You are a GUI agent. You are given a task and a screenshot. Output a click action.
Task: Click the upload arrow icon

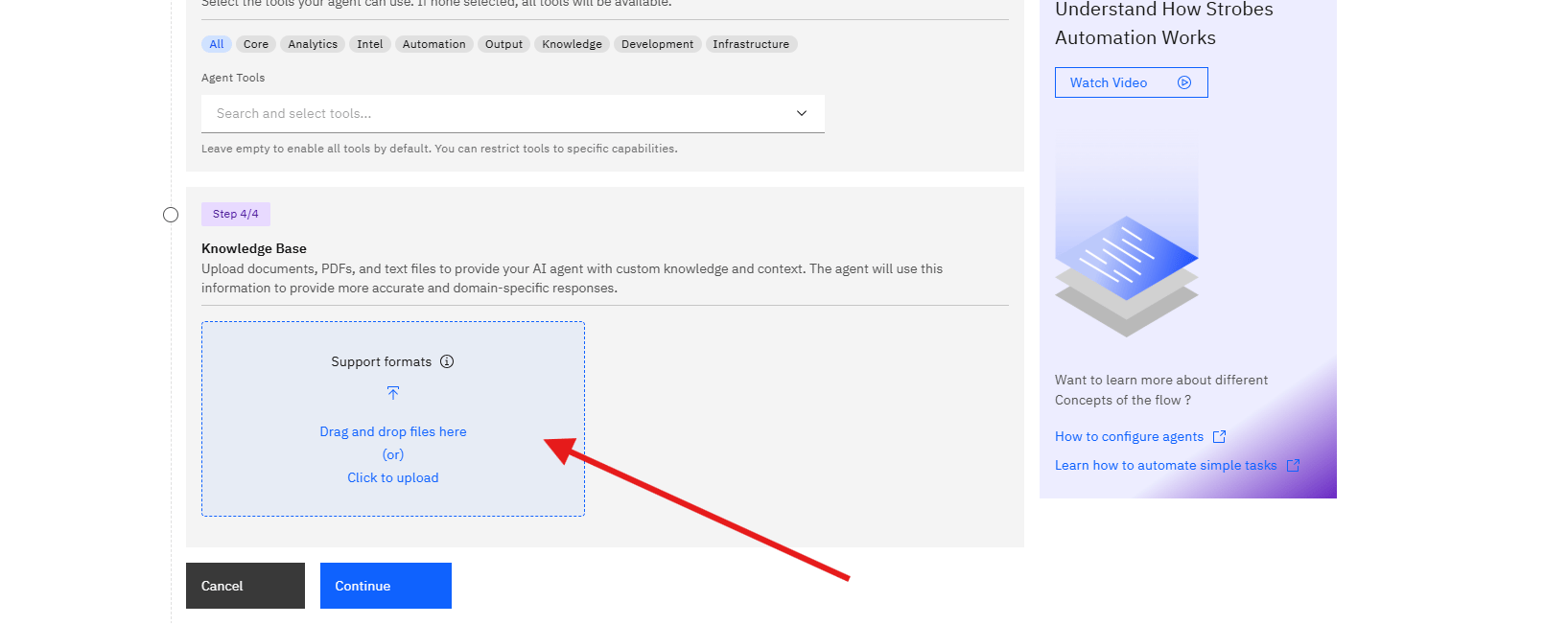[393, 393]
